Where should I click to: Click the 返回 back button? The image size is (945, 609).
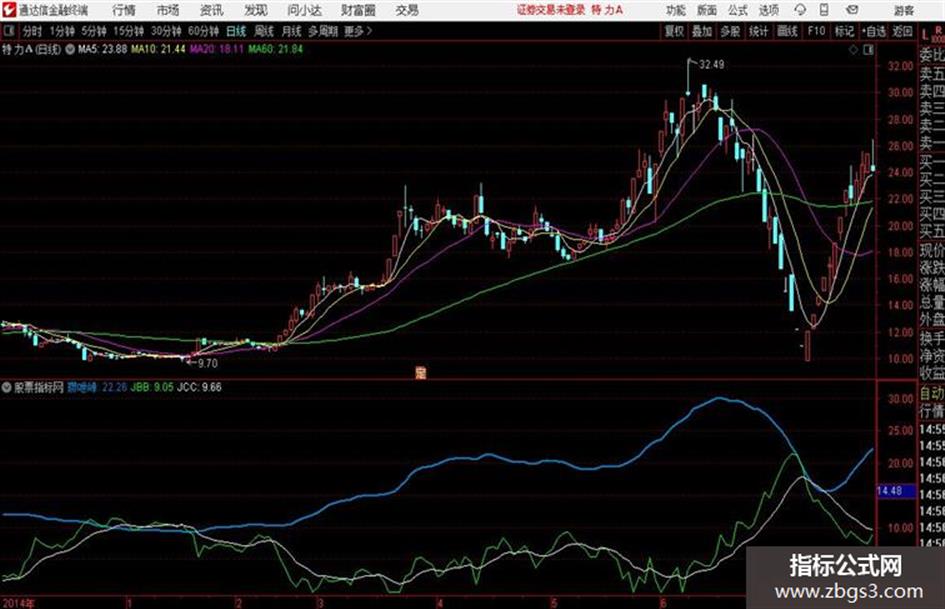[x=902, y=31]
